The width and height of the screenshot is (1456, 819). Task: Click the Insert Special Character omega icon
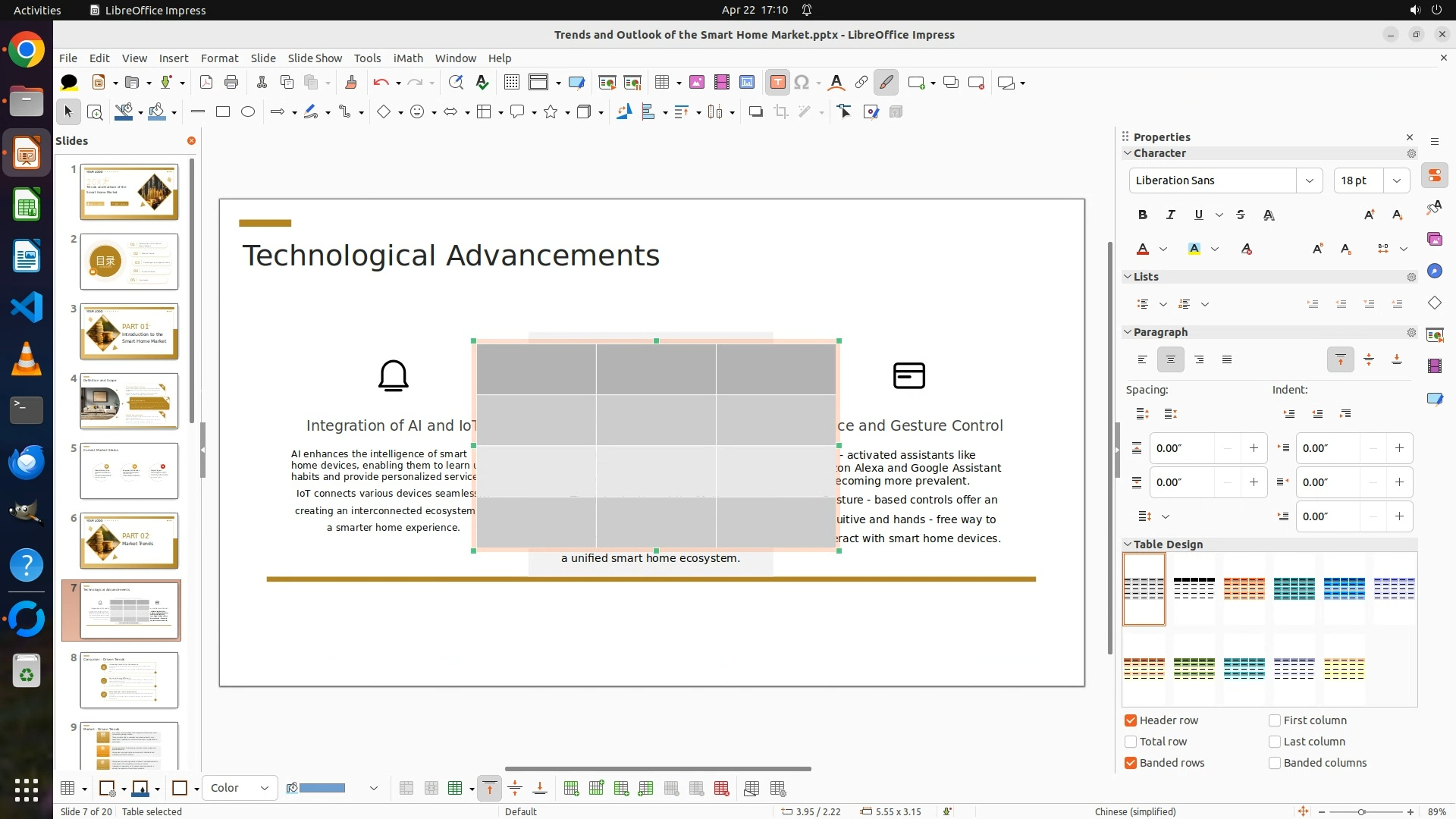click(802, 83)
